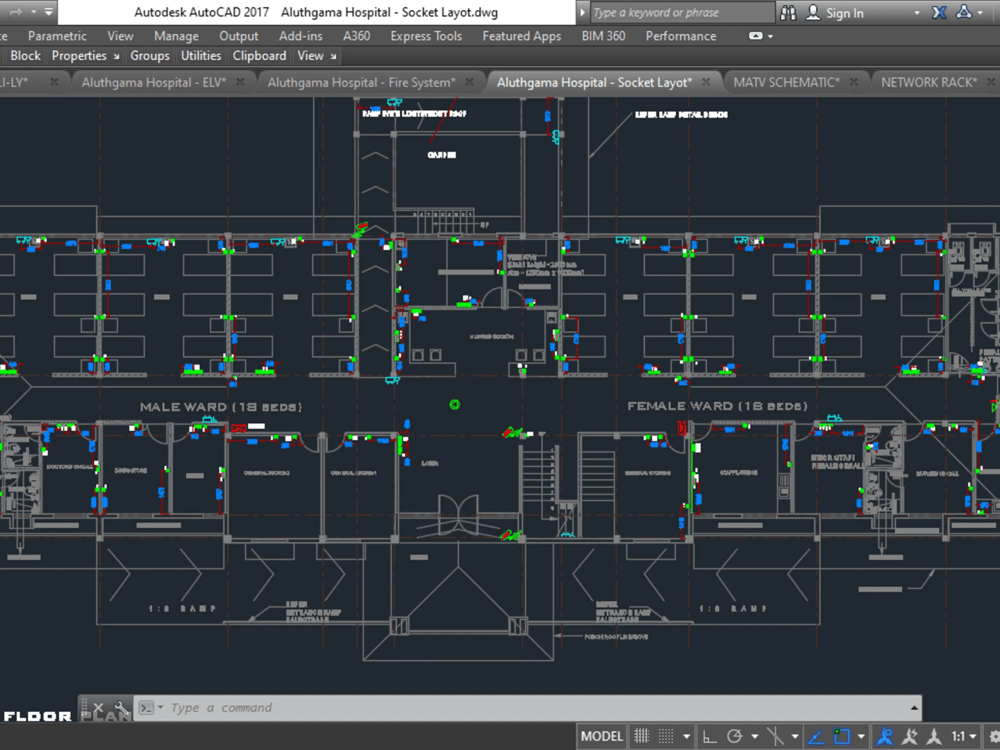
Task: Toggle Polar Tracking in the status bar
Action: [x=734, y=737]
